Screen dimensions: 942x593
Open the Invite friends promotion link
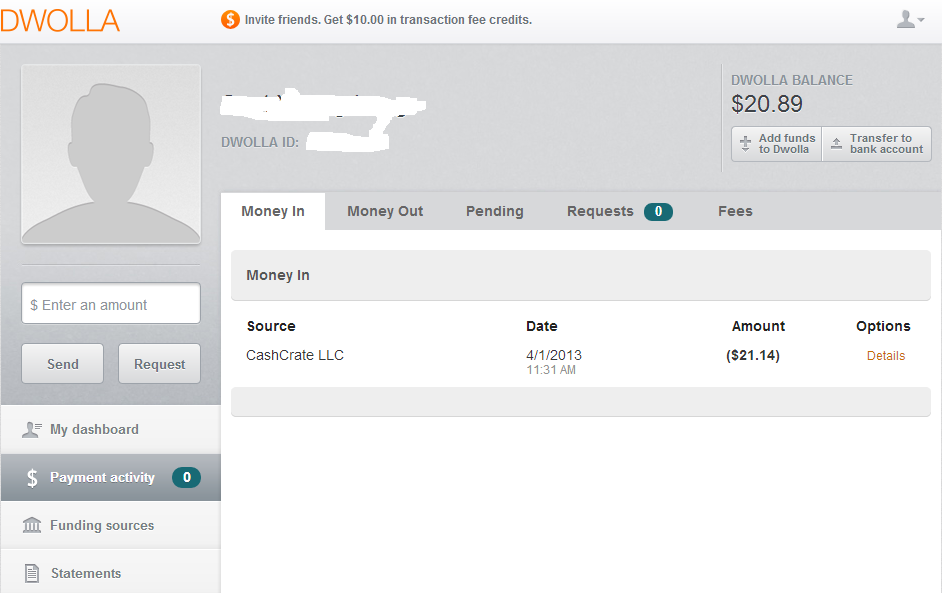click(388, 20)
